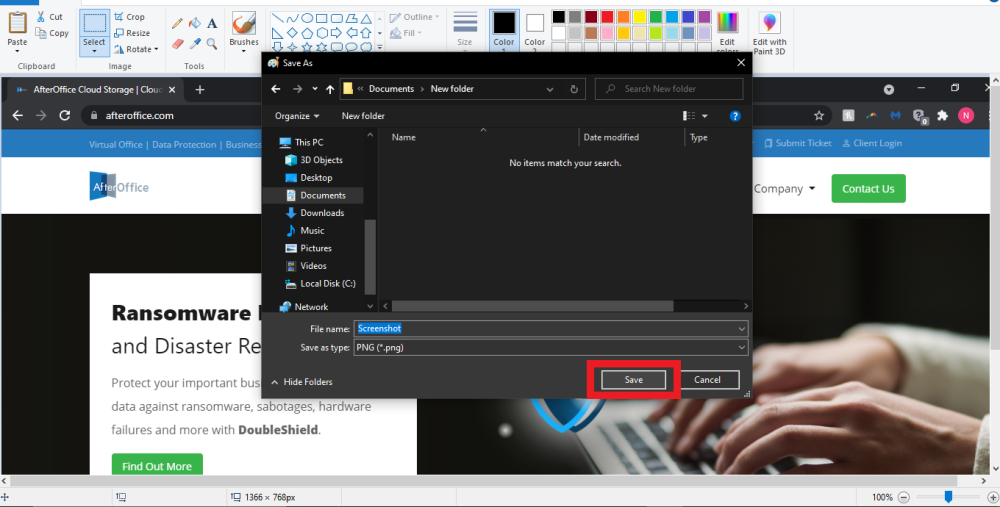The image size is (1000, 507).
Task: Select the Pencil tool in Paint
Action: [177, 23]
